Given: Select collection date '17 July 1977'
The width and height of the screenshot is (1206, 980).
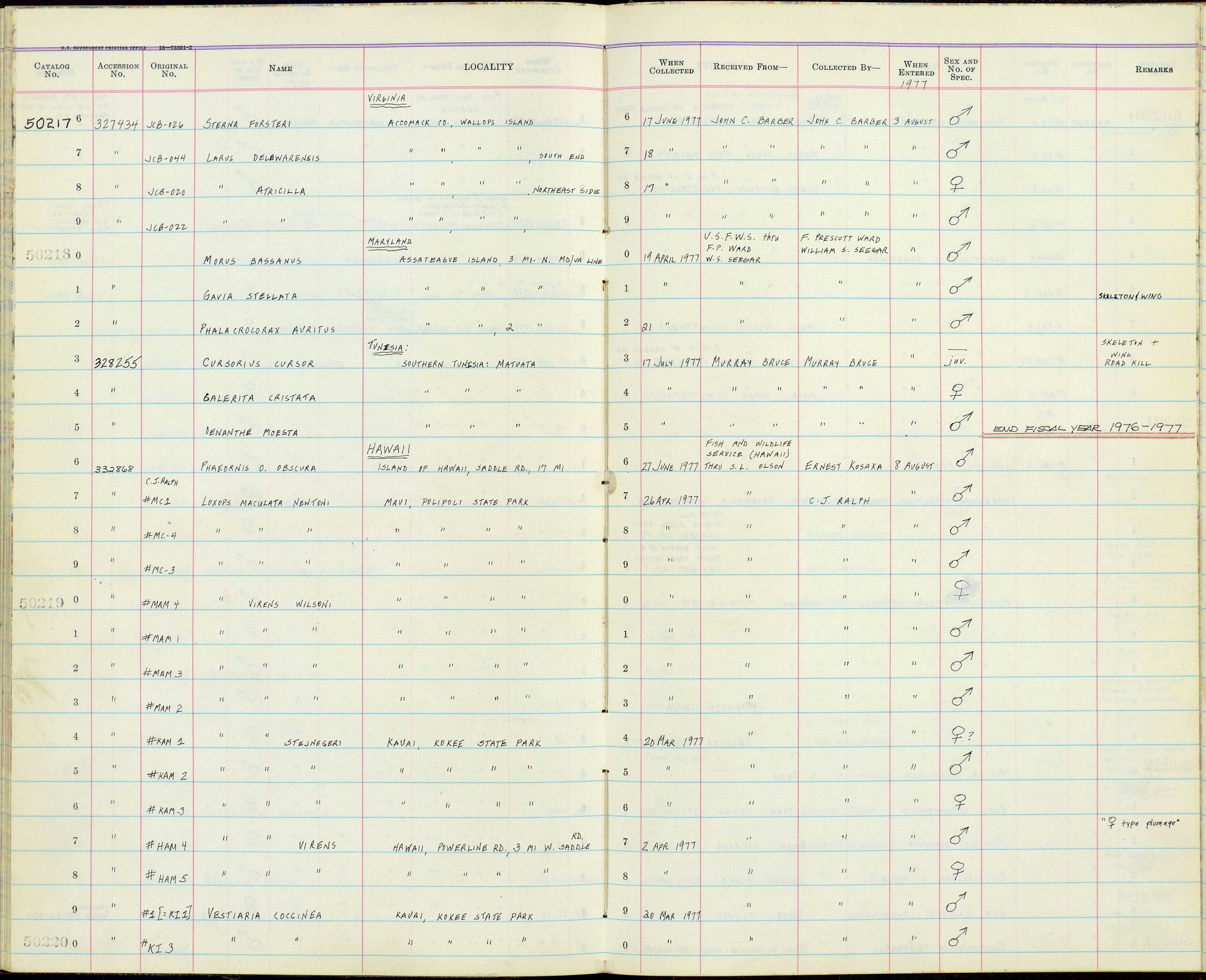Looking at the screenshot, I should [x=672, y=363].
